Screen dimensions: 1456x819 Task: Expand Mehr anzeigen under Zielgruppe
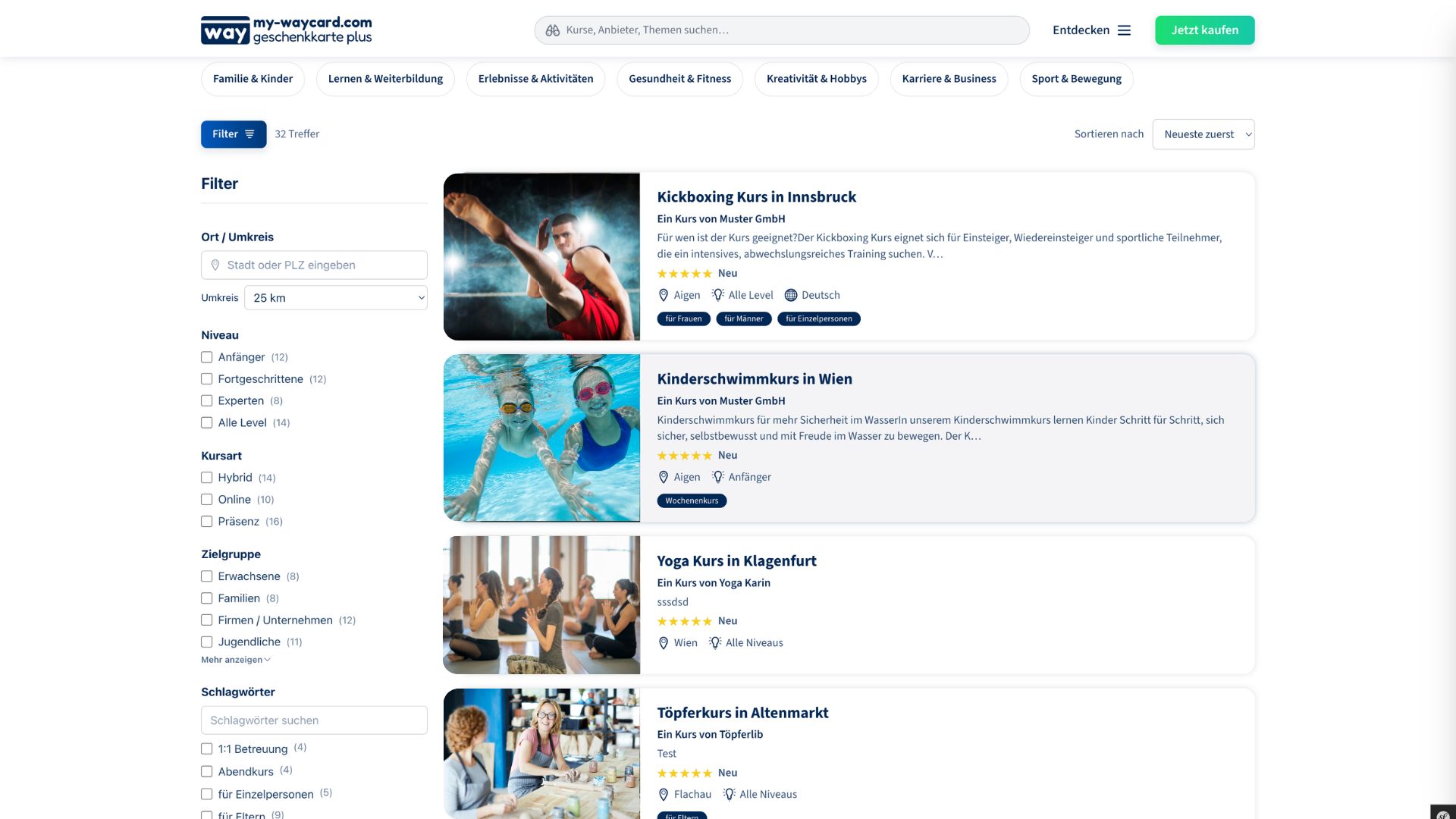coord(236,660)
